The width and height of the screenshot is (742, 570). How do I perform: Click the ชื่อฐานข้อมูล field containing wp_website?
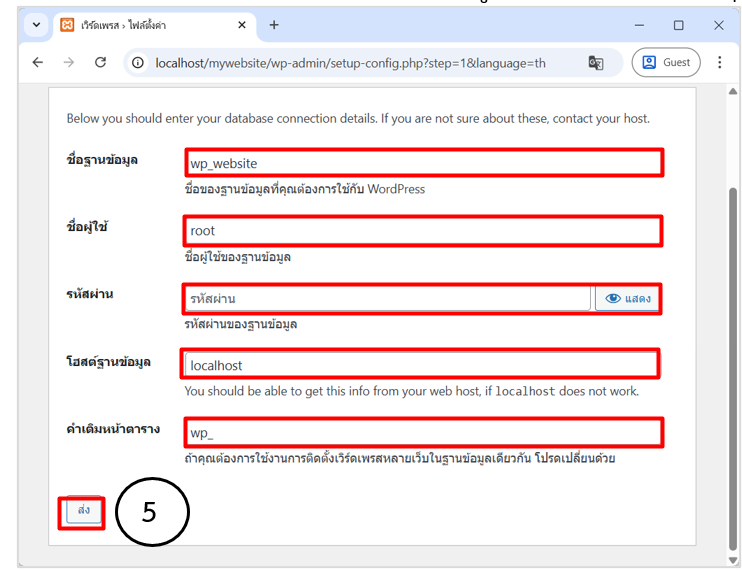423,163
